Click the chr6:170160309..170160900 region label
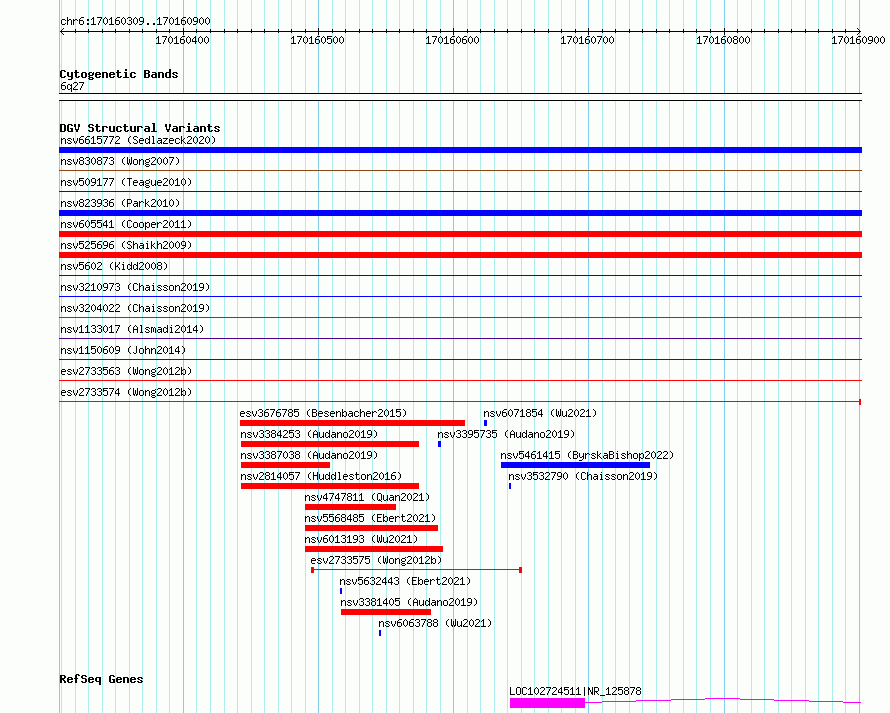890x713 pixels. pos(135,22)
